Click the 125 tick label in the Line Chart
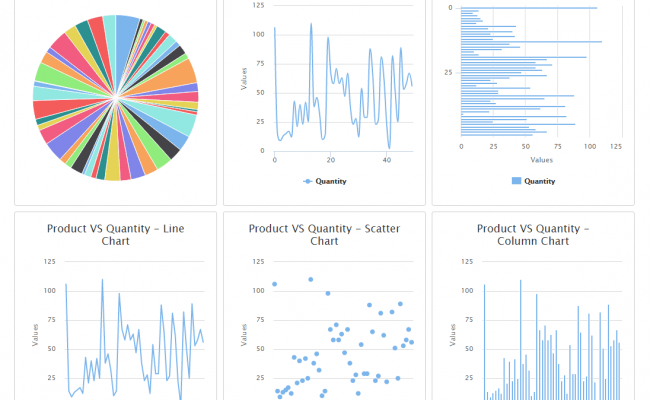This screenshot has height=400, width=650. point(49,261)
